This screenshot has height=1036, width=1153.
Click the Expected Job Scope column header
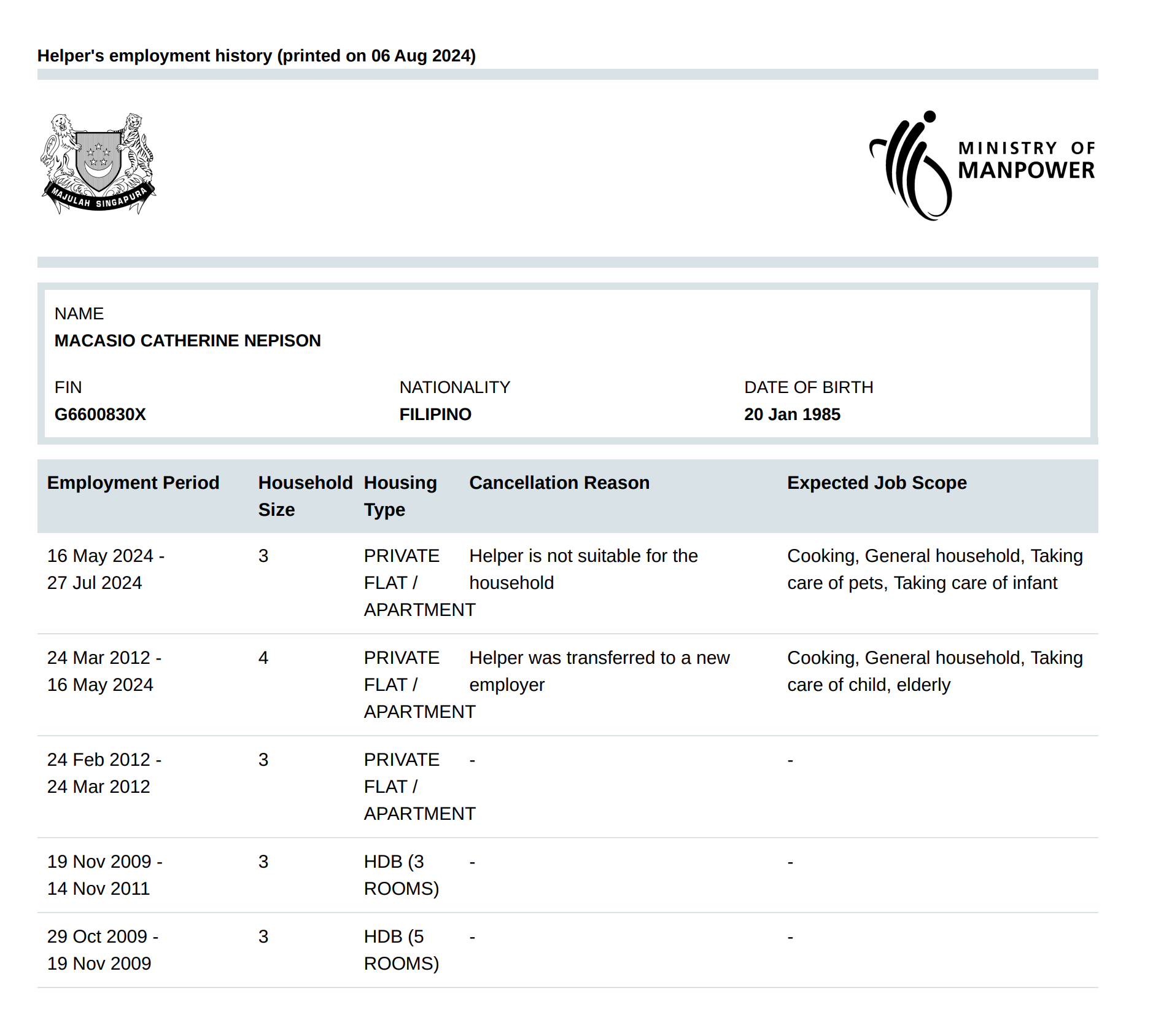pyautogui.click(x=877, y=483)
